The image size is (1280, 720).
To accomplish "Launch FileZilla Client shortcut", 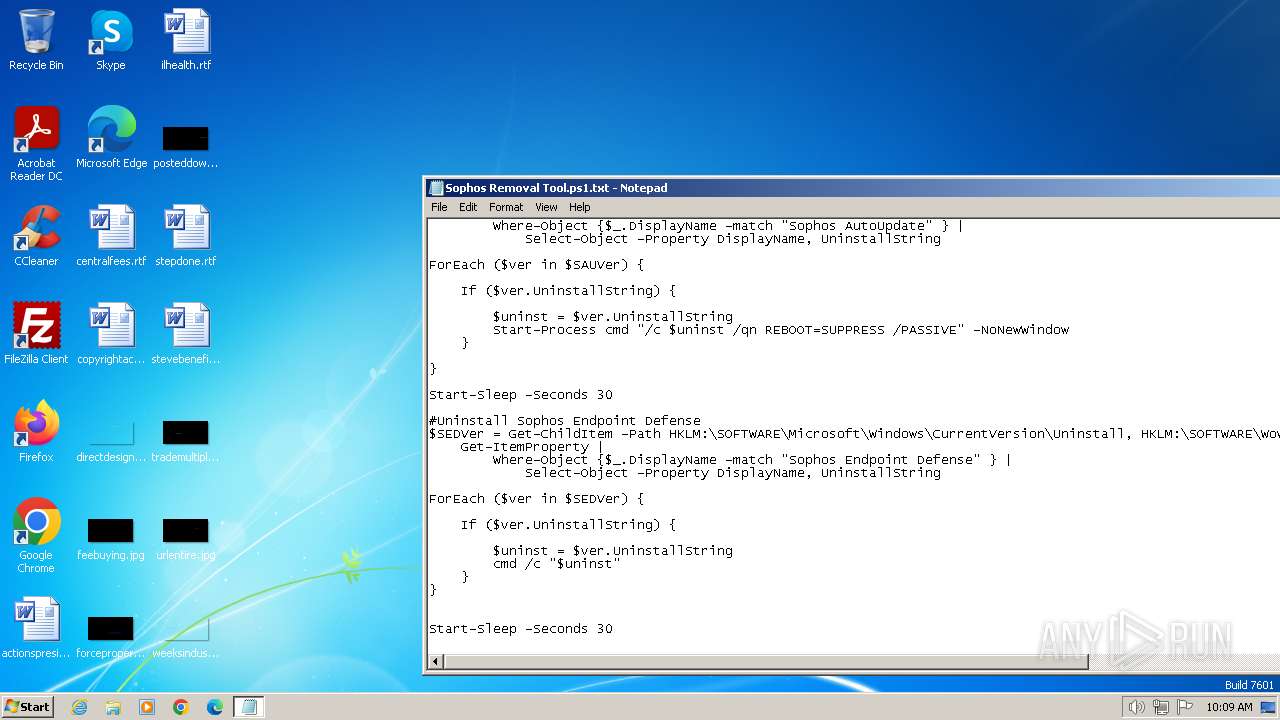I will 36,334.
